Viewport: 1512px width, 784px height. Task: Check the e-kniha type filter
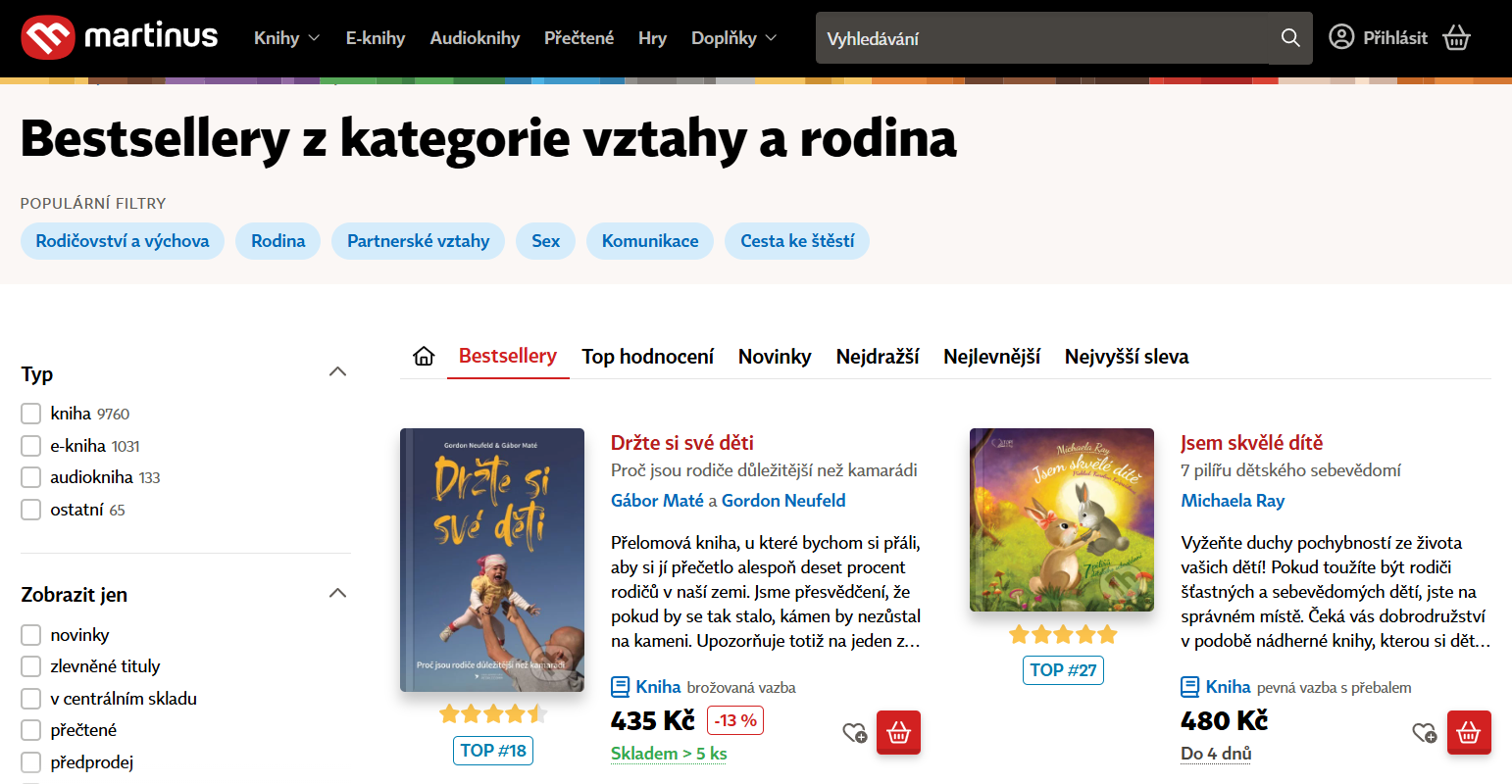pos(31,446)
